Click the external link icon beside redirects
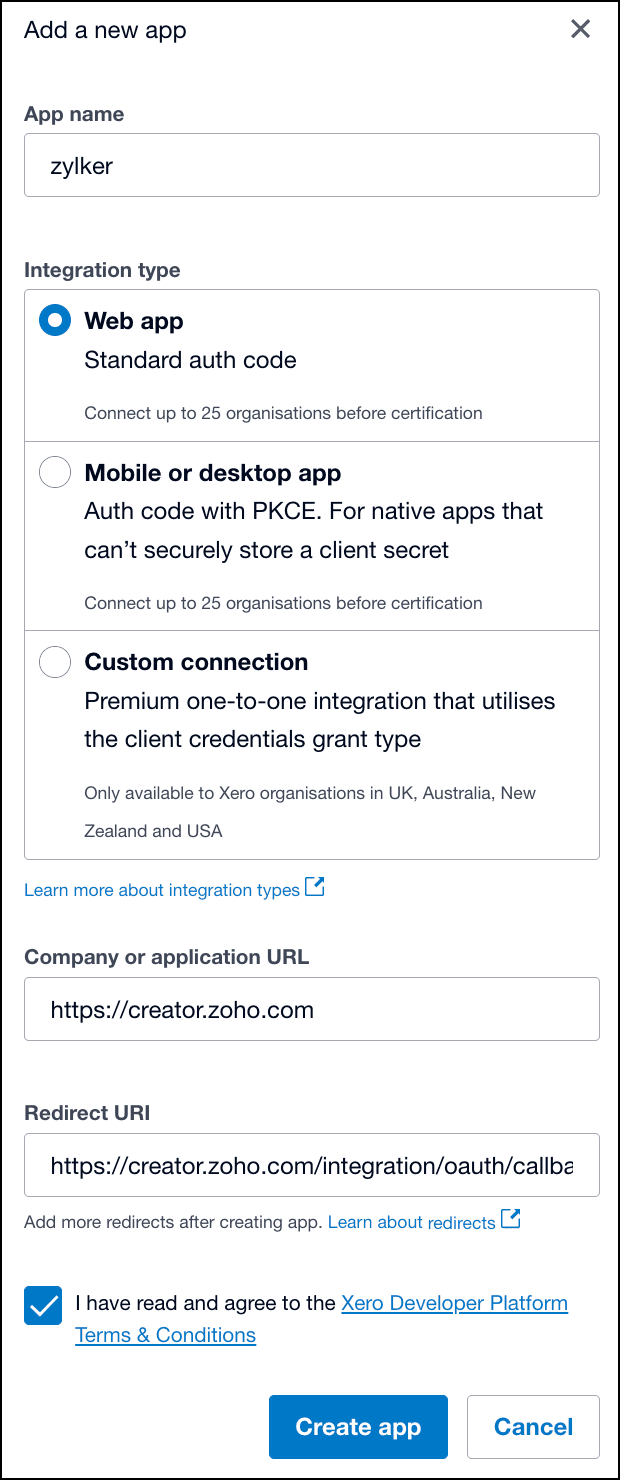 point(511,1219)
